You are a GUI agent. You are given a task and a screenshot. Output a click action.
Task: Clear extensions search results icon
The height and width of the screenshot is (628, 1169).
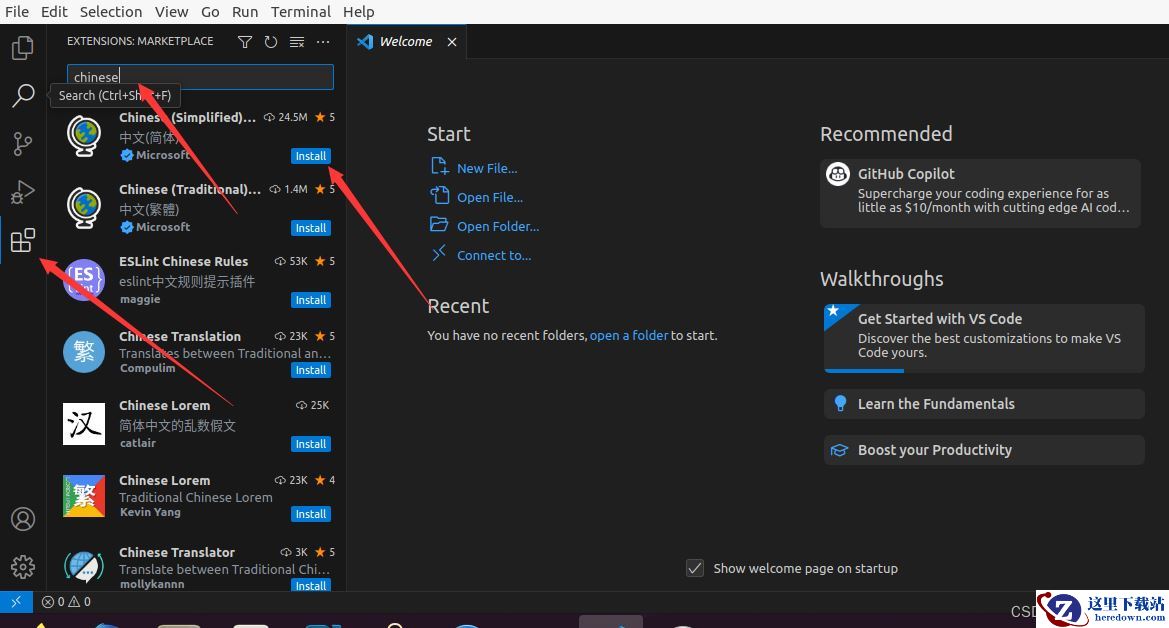(x=297, y=42)
